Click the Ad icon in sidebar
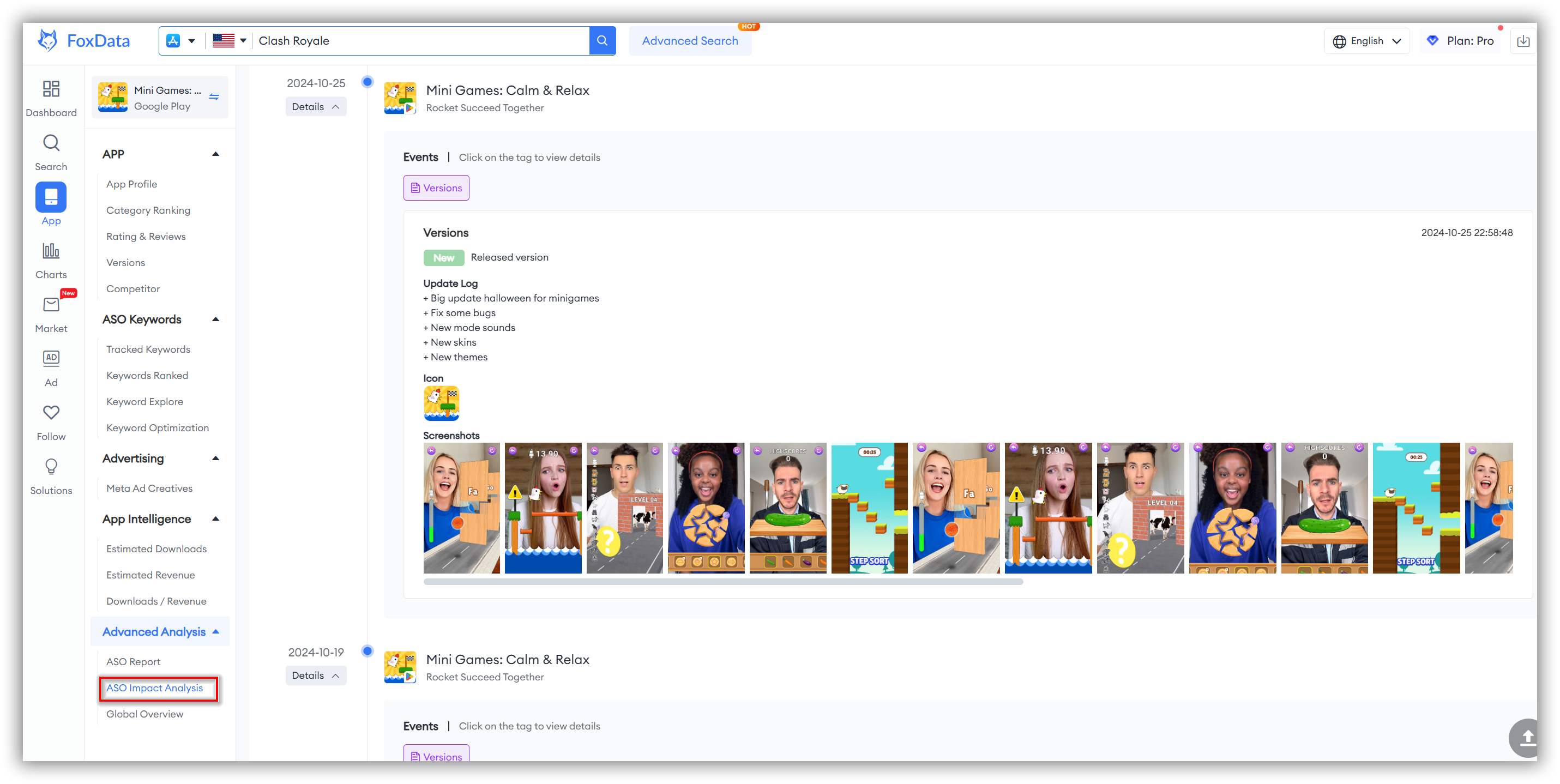Image resolution: width=1560 pixels, height=784 pixels. click(x=51, y=358)
